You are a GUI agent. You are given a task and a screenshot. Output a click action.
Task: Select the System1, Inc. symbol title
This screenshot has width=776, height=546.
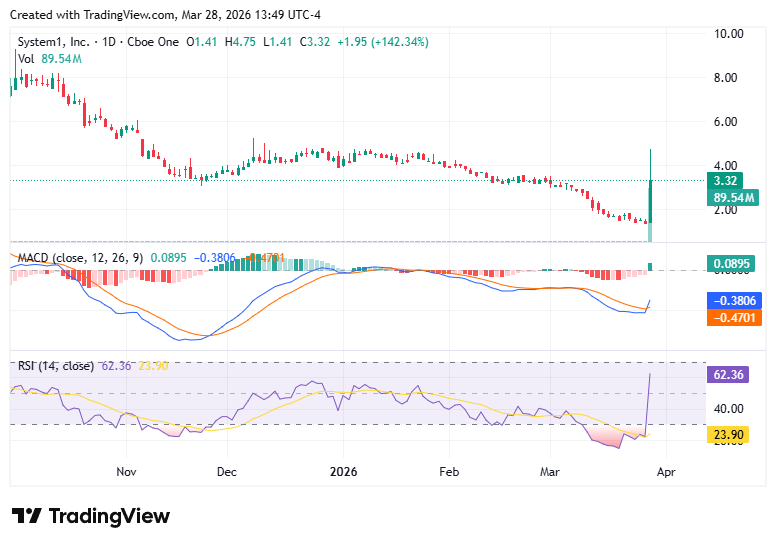[55, 42]
